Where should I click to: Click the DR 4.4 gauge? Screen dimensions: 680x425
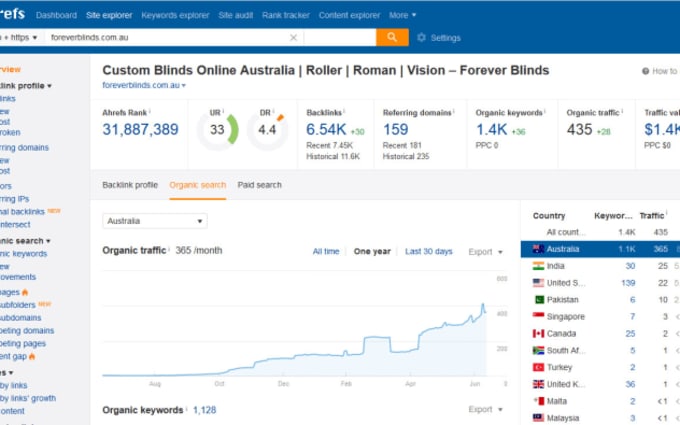pos(268,130)
